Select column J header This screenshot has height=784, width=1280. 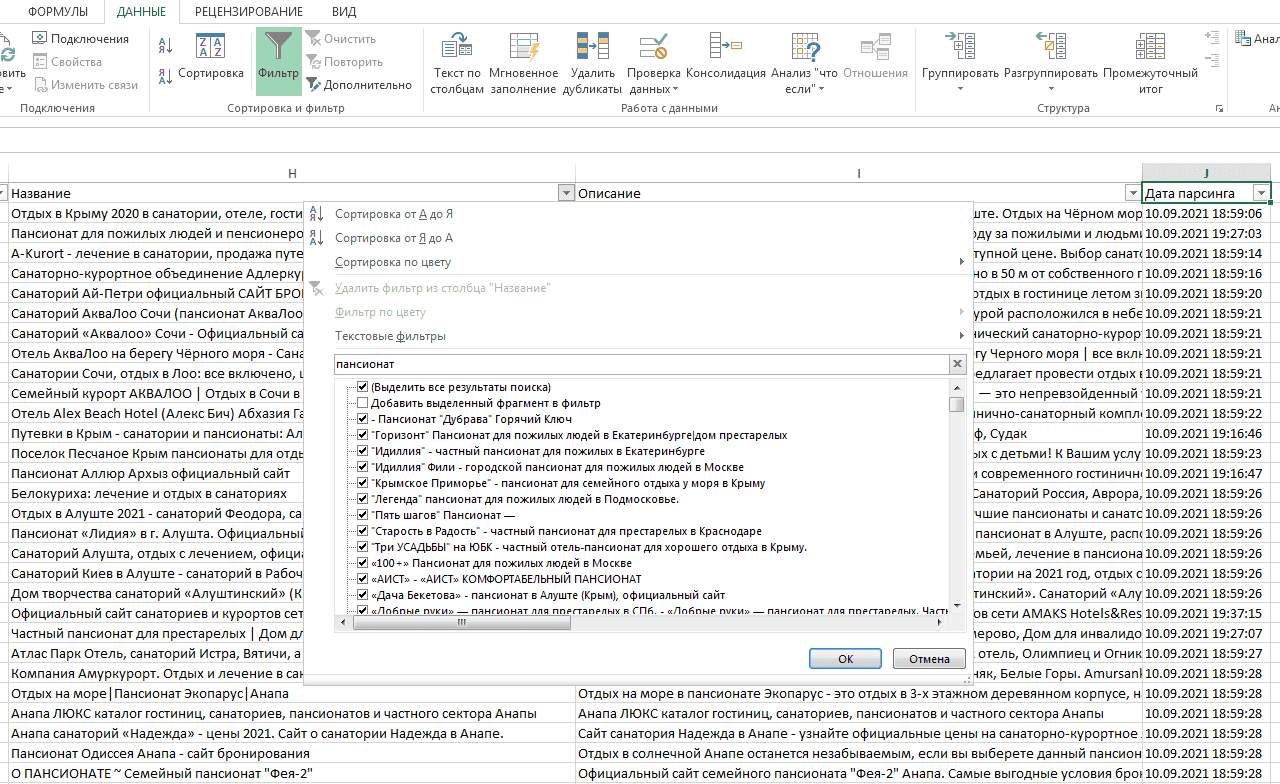tap(1206, 173)
